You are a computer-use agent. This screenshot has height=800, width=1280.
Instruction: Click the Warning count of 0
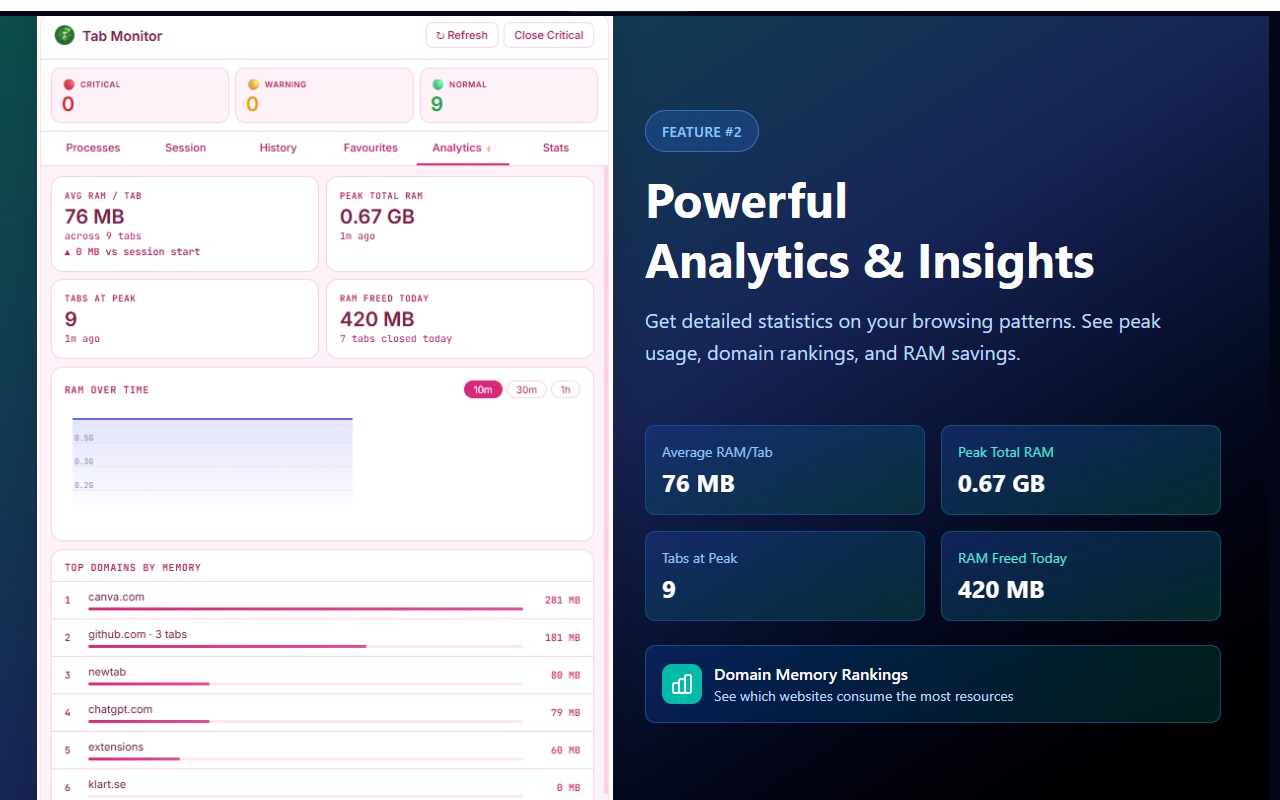click(252, 104)
